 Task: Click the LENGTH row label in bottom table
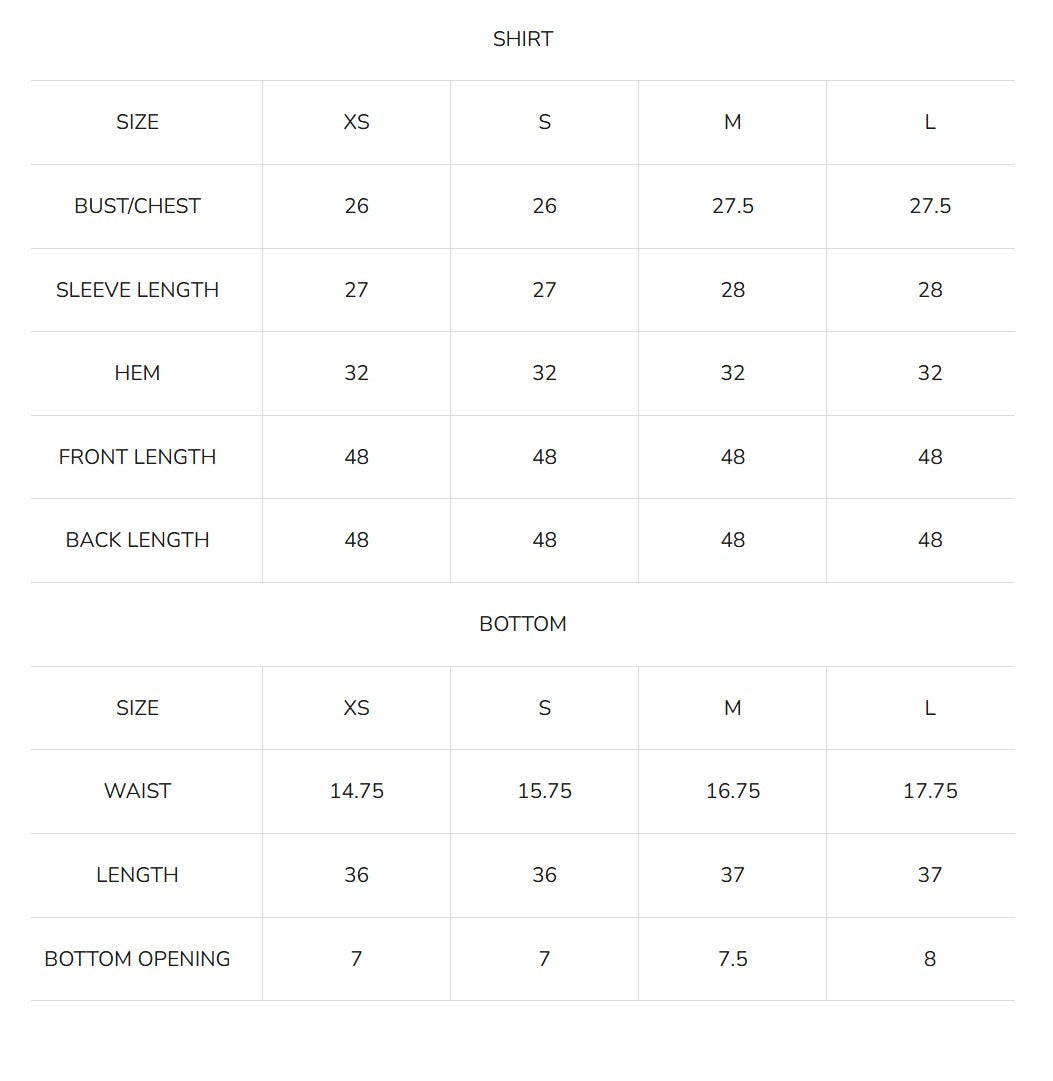[x=137, y=875]
